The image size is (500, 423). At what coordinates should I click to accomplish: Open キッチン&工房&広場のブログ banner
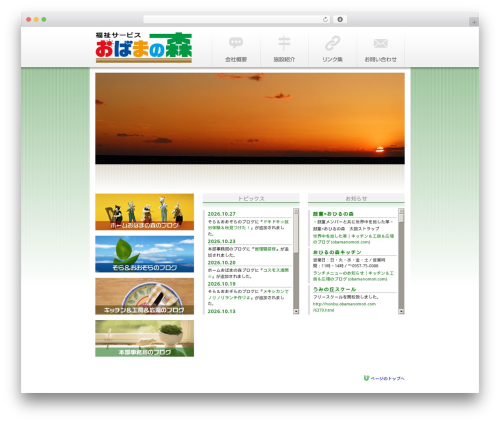tap(144, 296)
